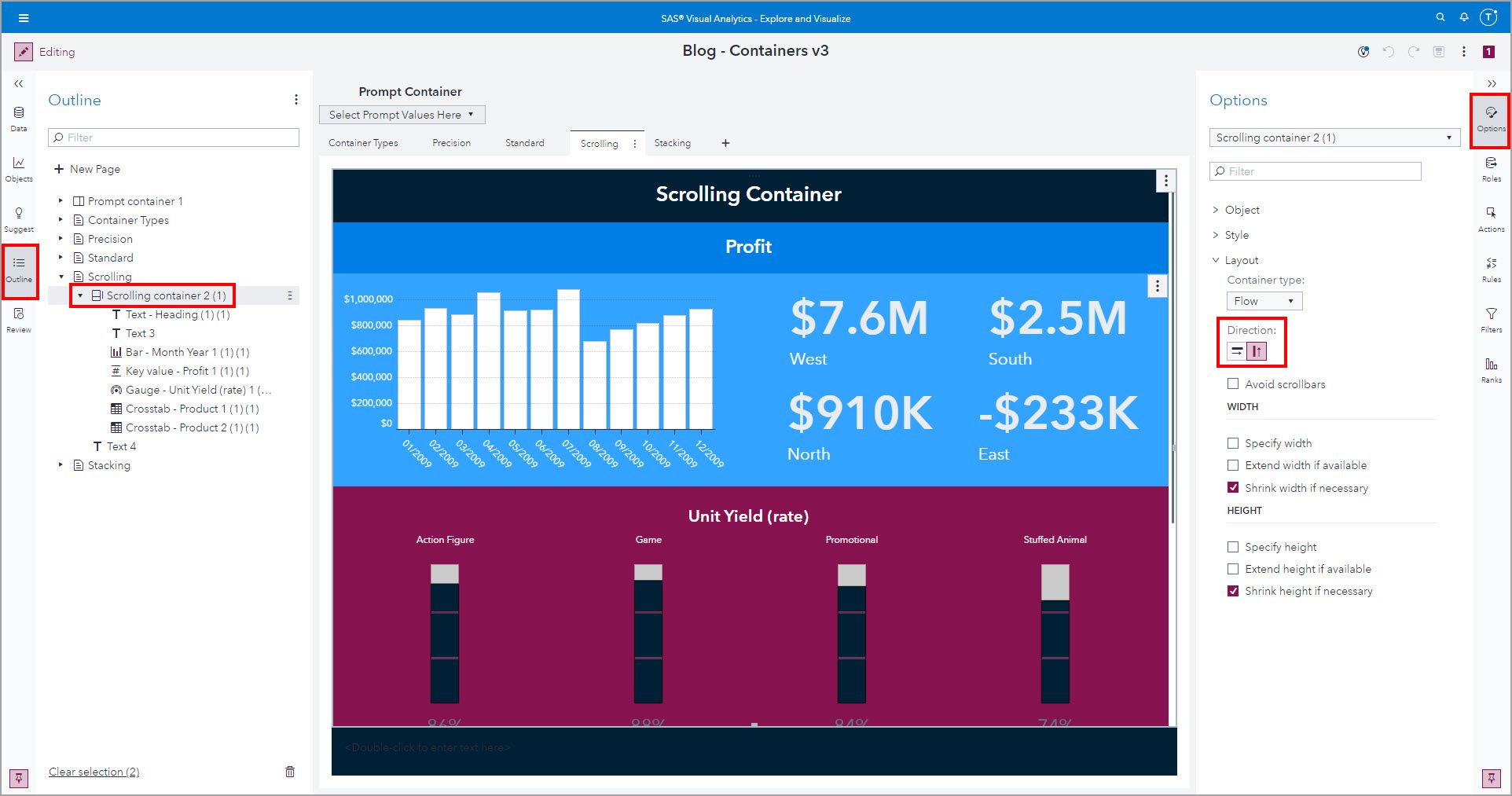Switch to the Precision tab
This screenshot has height=796, width=1512.
click(451, 143)
